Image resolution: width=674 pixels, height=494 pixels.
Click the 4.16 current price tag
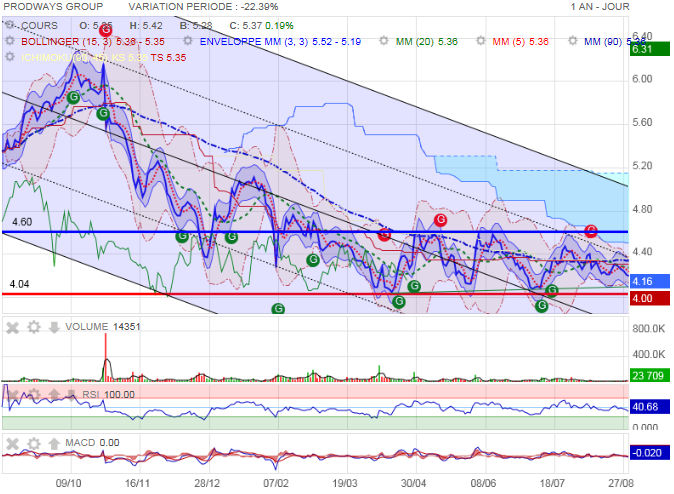pos(641,282)
